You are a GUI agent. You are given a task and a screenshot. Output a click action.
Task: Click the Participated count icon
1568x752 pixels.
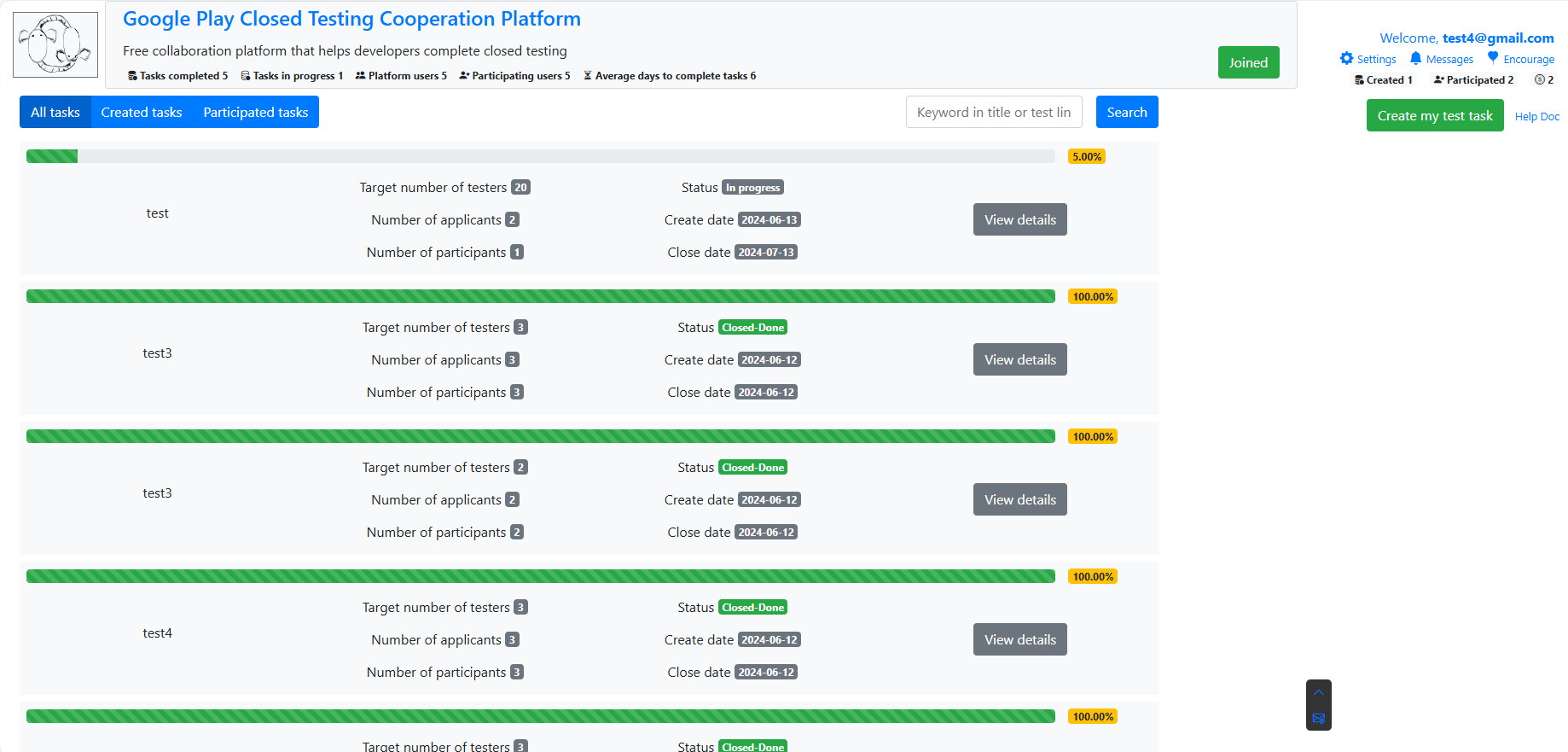tap(1438, 80)
